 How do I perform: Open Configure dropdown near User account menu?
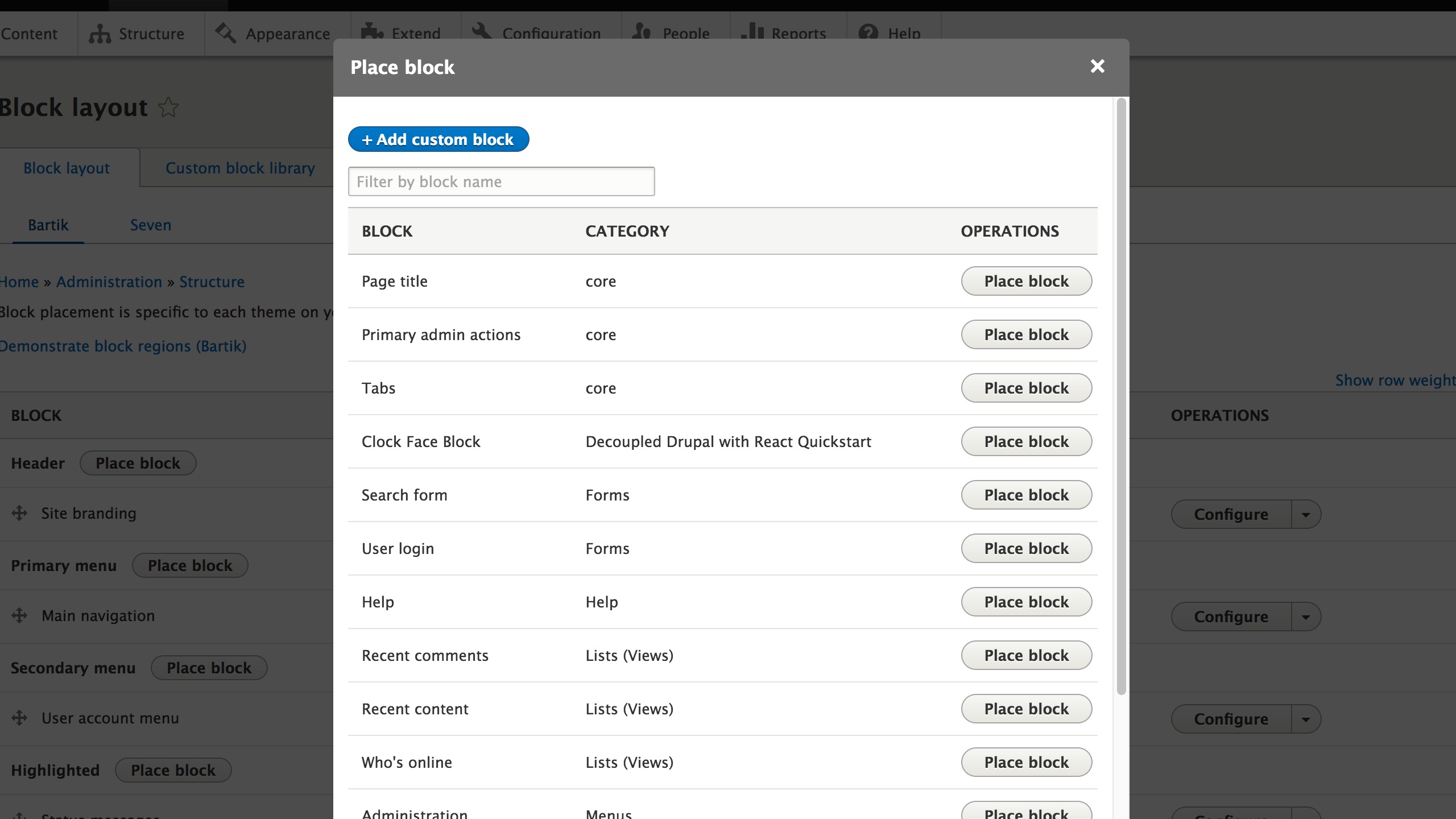tap(1306, 718)
